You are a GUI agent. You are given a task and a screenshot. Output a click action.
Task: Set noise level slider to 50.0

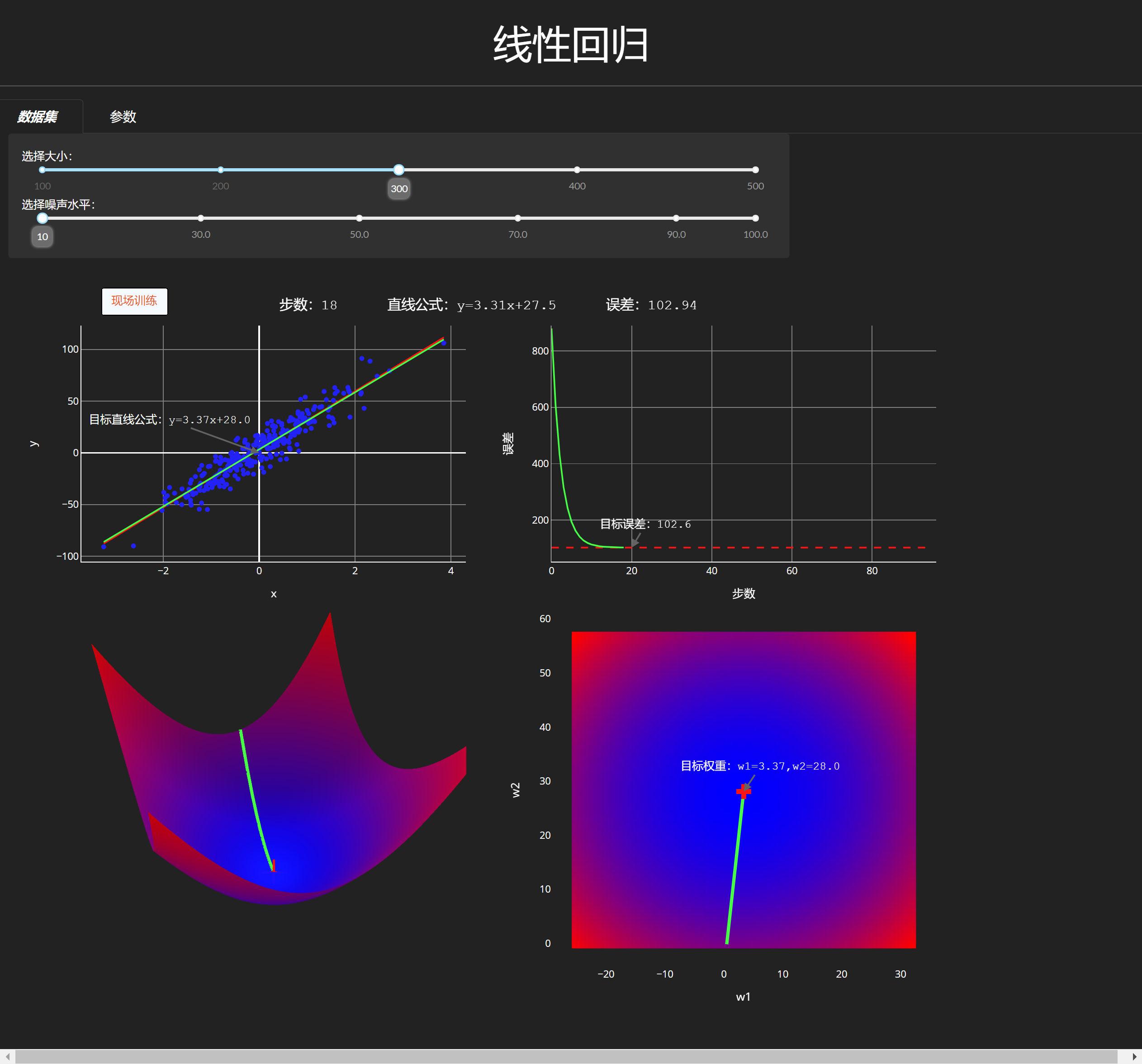359,218
